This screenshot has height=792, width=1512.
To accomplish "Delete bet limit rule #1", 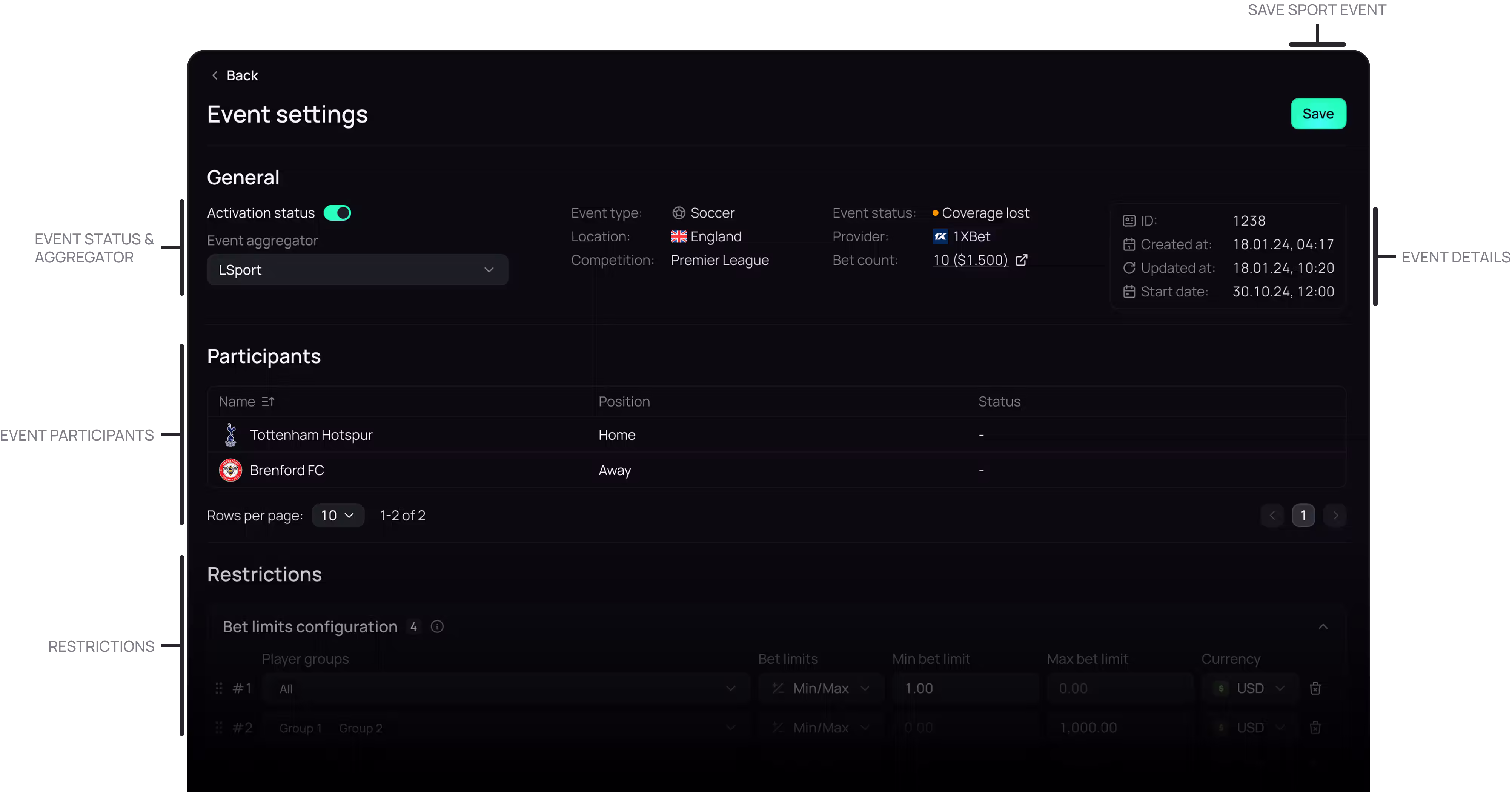I will tap(1315, 688).
